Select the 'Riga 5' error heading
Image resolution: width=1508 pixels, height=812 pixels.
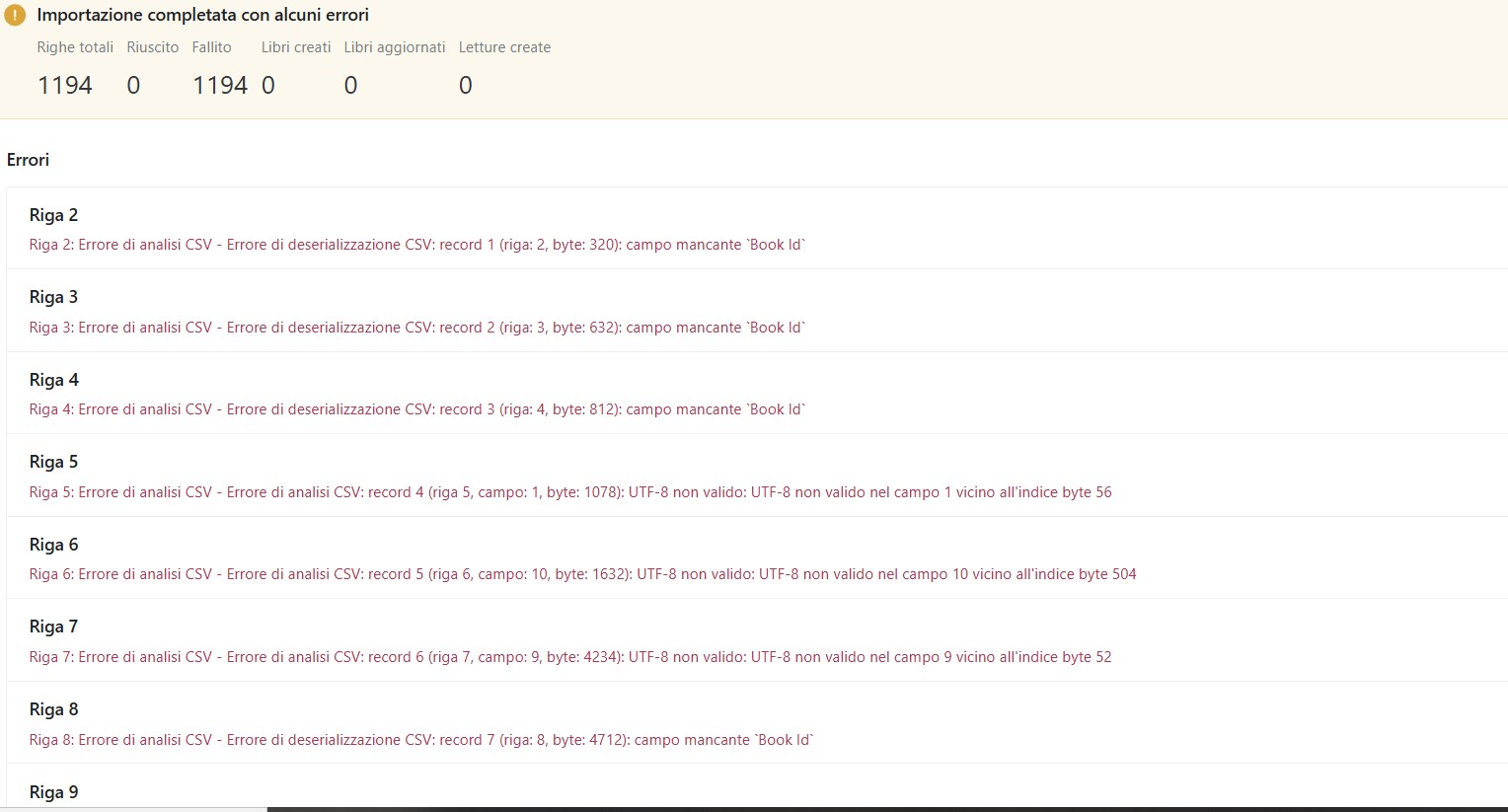pyautogui.click(x=53, y=462)
